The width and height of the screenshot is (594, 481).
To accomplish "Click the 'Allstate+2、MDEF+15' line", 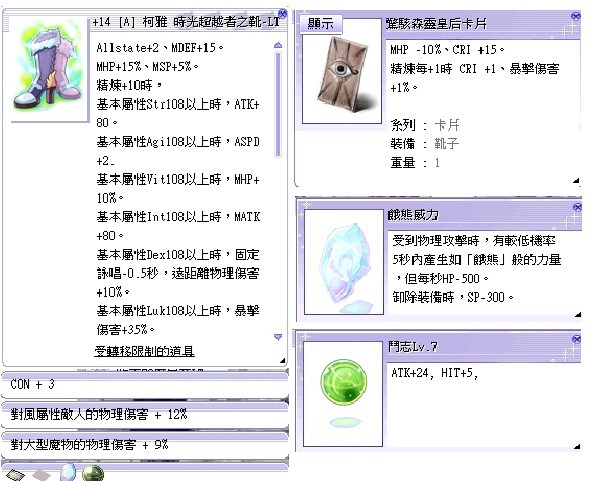I will pyautogui.click(x=160, y=48).
